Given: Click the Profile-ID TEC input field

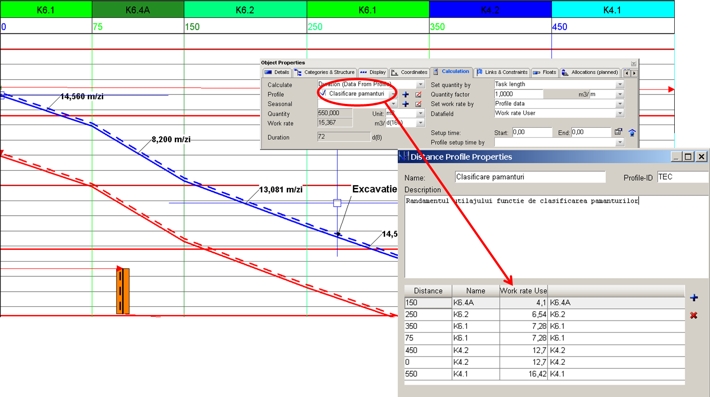Looking at the screenshot, I should click(x=683, y=177).
